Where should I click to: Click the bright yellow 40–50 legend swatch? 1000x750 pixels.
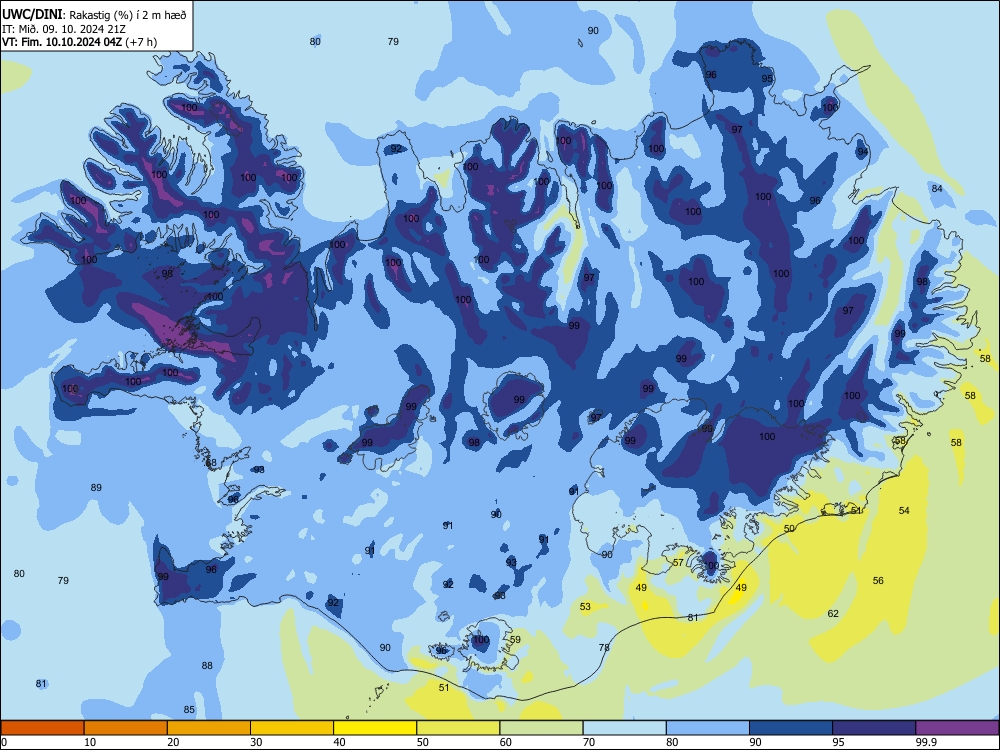[375, 728]
